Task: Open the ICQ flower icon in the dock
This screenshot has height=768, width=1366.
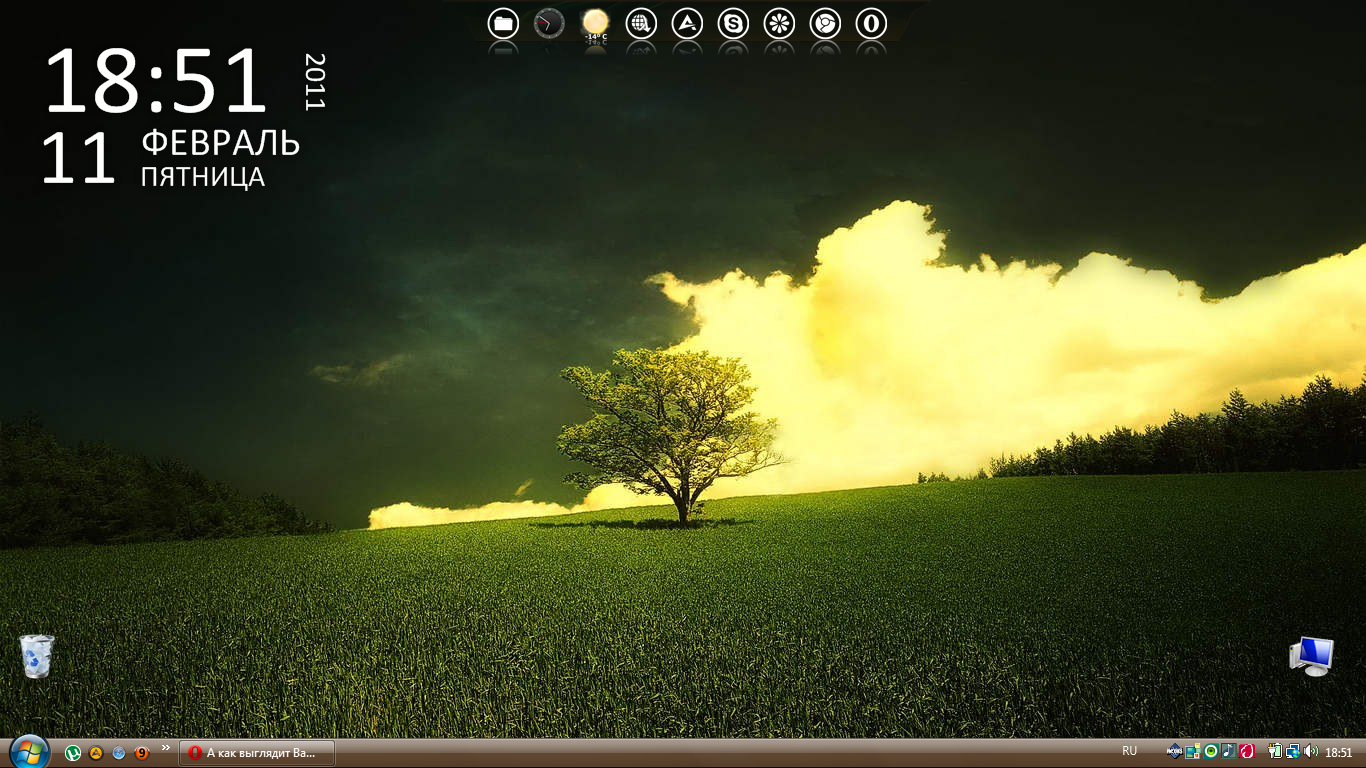Action: (779, 23)
